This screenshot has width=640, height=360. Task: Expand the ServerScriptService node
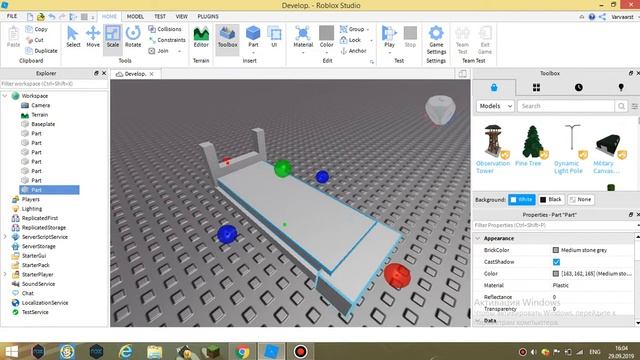(5, 237)
